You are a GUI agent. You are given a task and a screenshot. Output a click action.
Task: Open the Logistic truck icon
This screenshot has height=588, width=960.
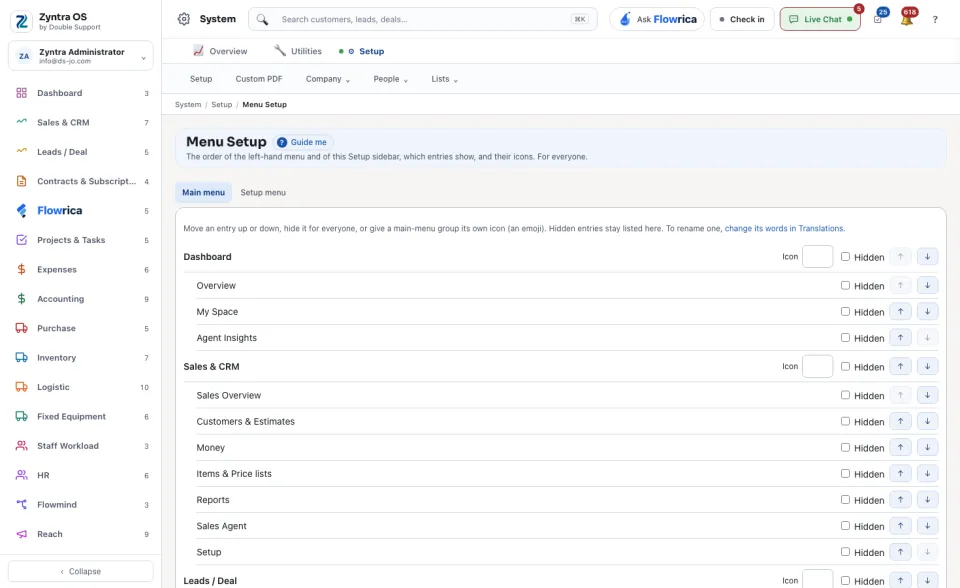[x=21, y=386]
